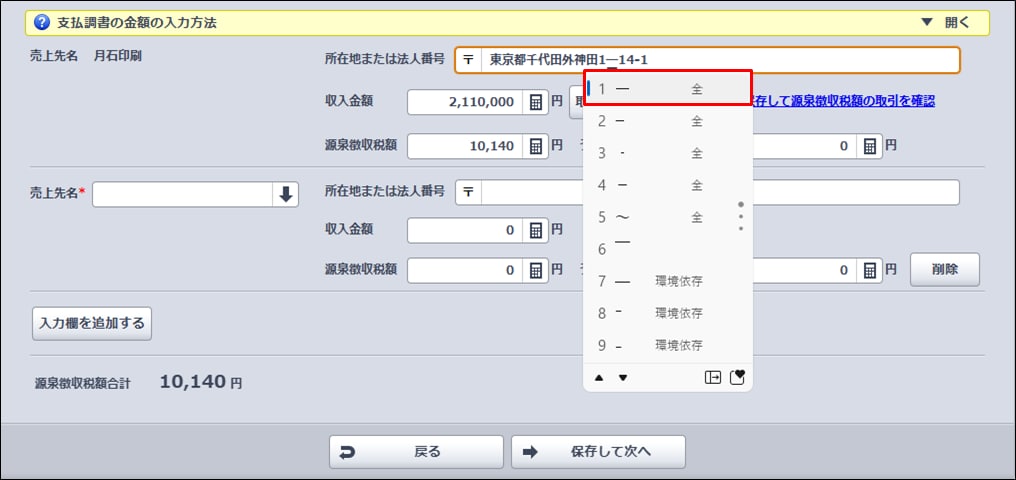Click the heart emoji icon in the IME candidate window
Image resolution: width=1016 pixels, height=480 pixels.
pyautogui.click(x=739, y=377)
